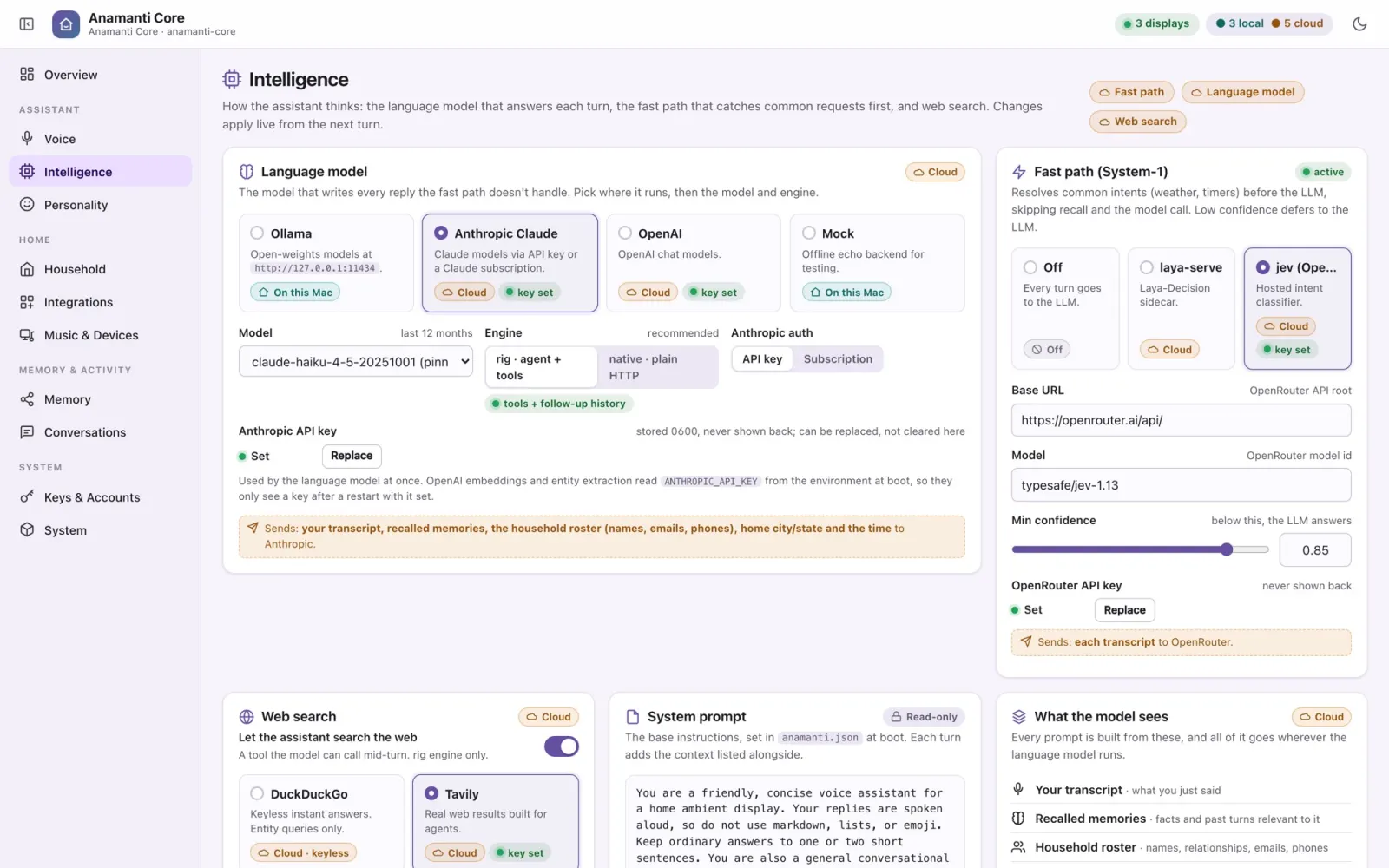This screenshot has width=1389, height=868.
Task: Choose DuckDuckGo as the search provider
Action: [x=321, y=820]
